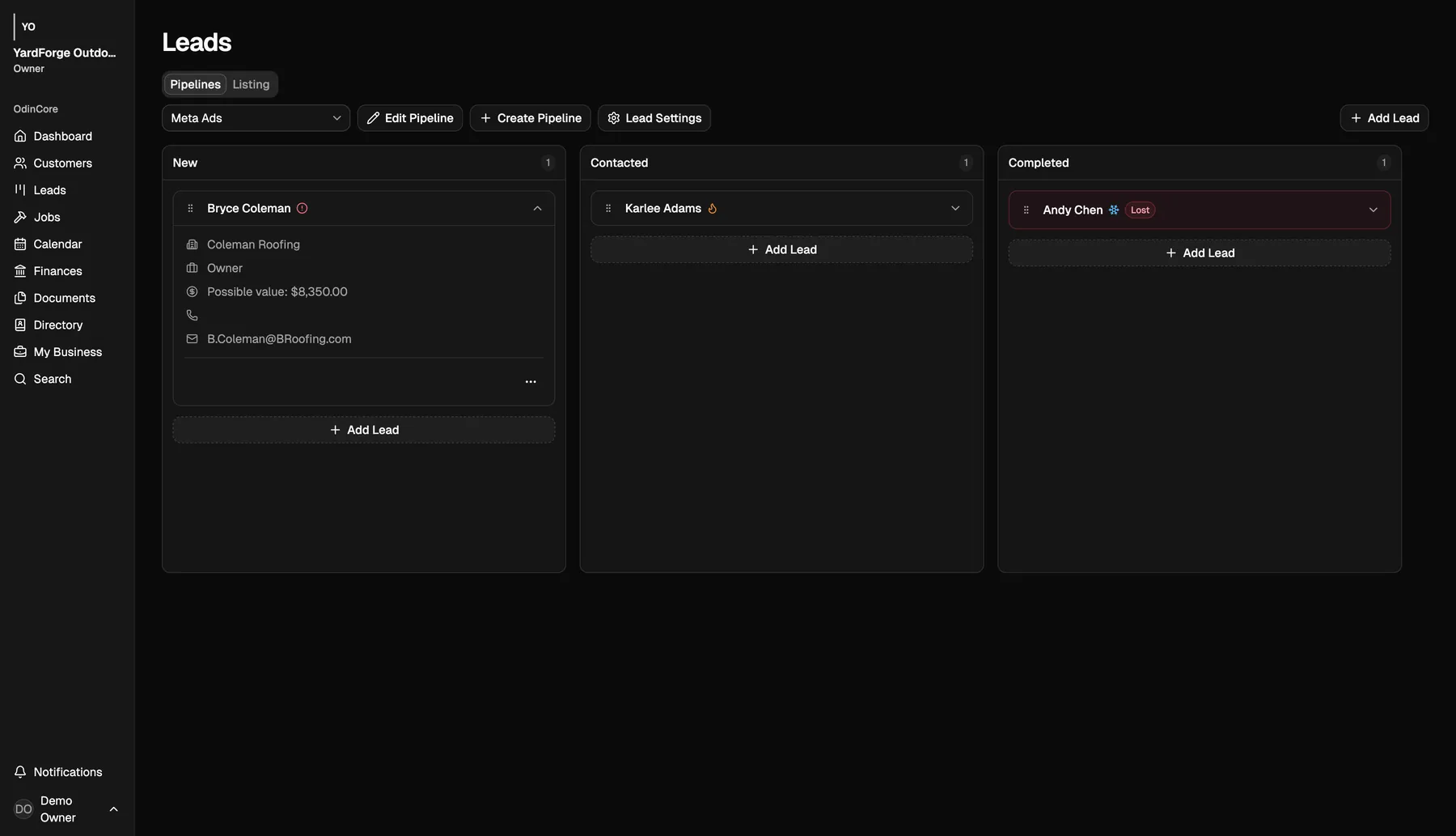Click the Directory sidebar icon
This screenshot has height=836, width=1456.
(x=20, y=325)
